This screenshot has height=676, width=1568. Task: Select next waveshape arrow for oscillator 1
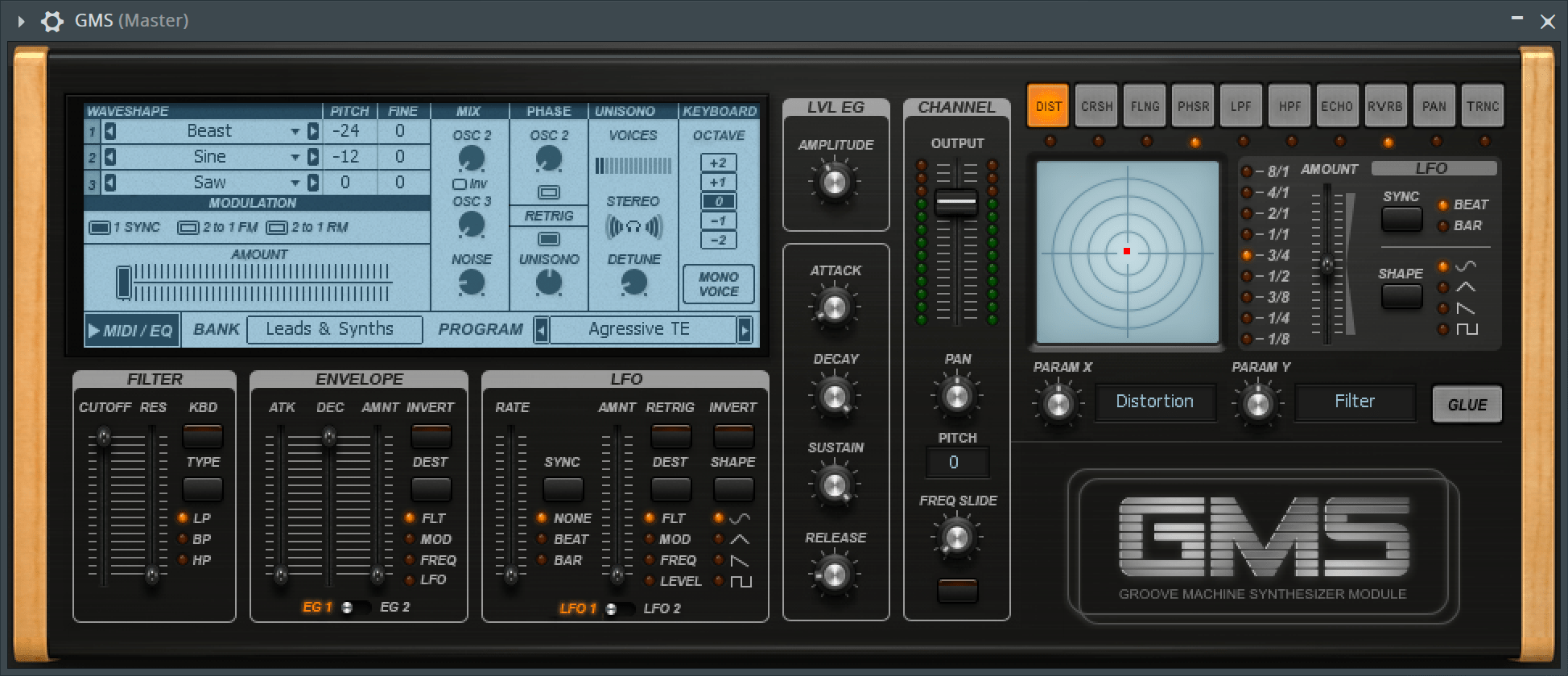tap(313, 131)
